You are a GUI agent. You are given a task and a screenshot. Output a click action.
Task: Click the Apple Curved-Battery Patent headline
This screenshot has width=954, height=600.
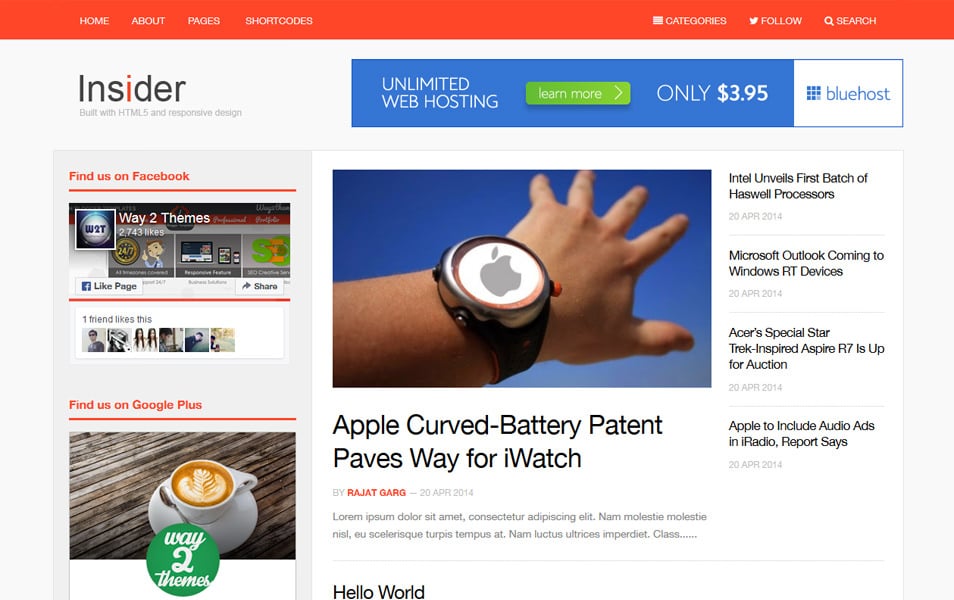(497, 442)
